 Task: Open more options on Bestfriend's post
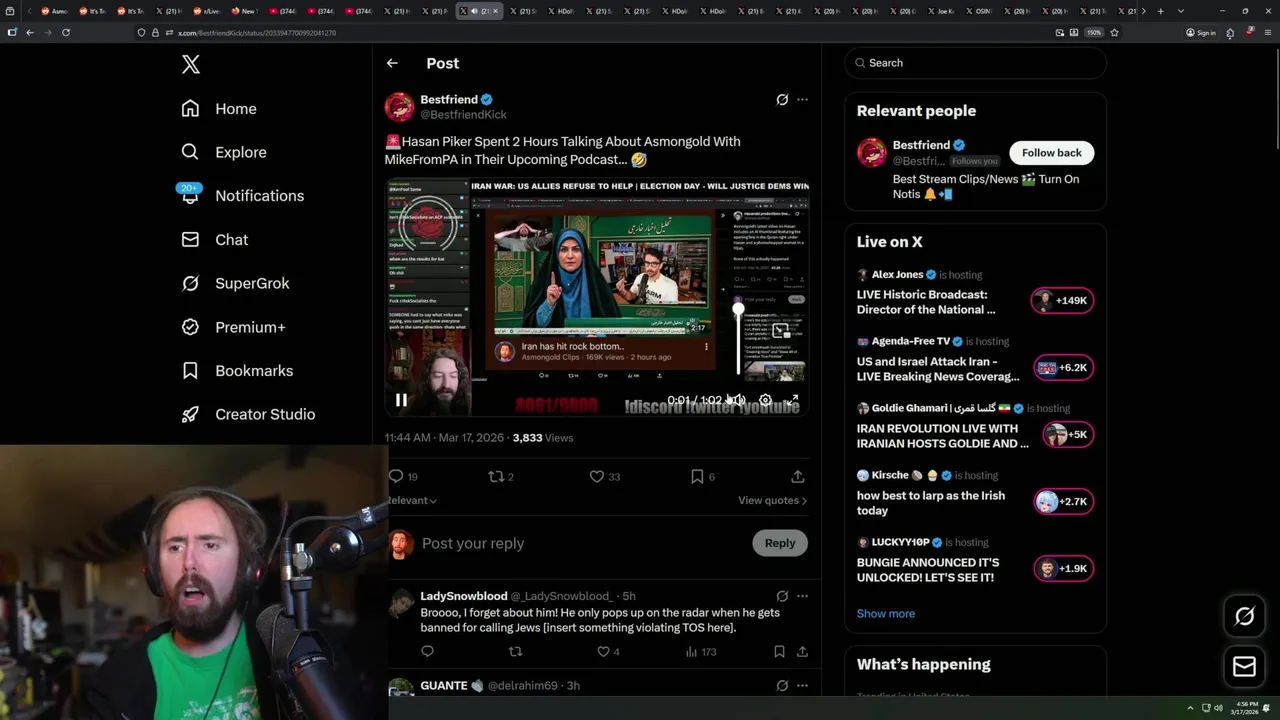(802, 100)
